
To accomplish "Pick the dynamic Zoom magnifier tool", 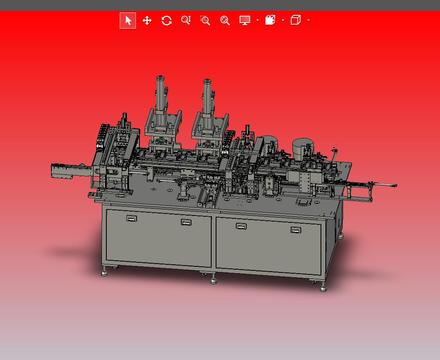I will tap(186, 21).
